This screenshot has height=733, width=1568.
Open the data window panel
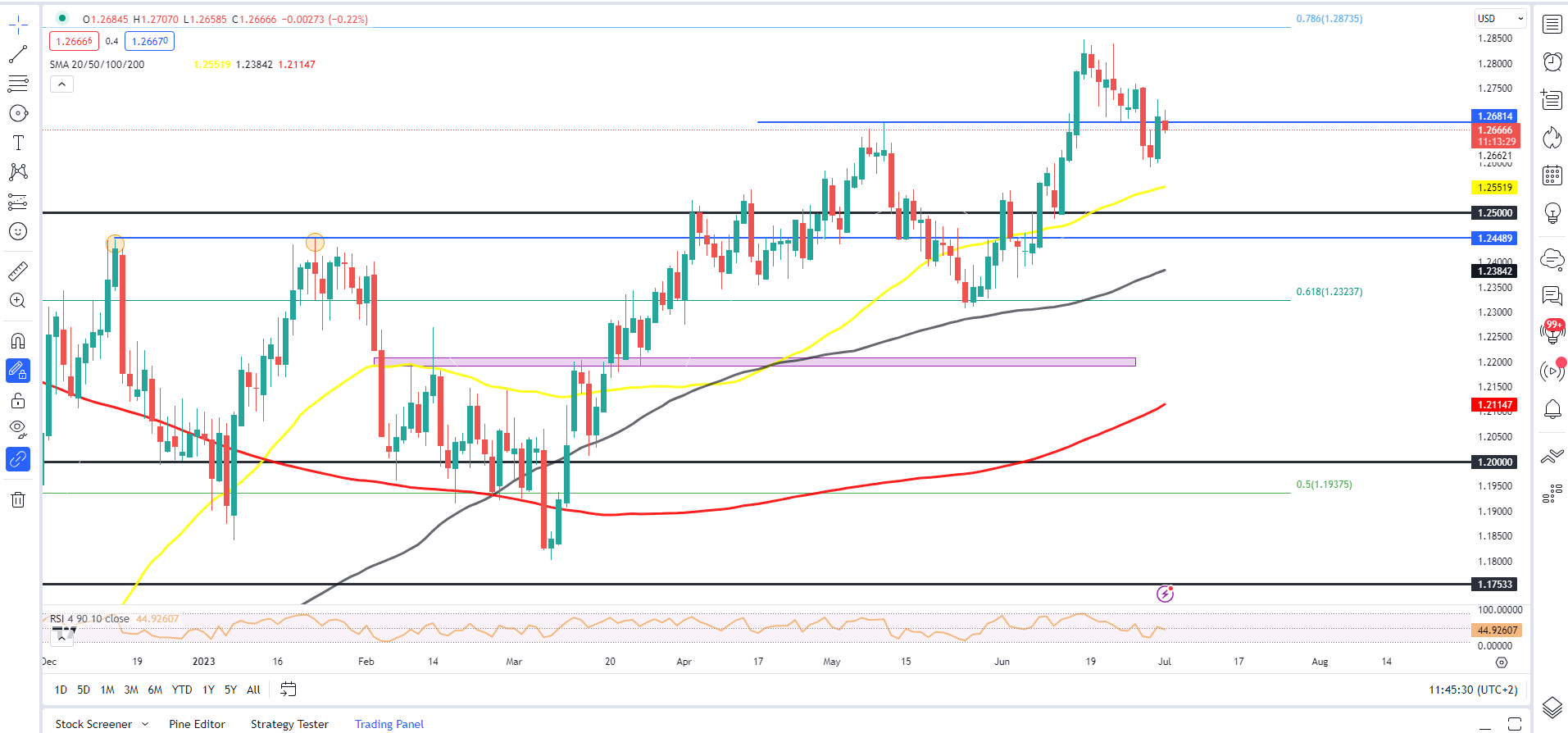tap(1552, 99)
